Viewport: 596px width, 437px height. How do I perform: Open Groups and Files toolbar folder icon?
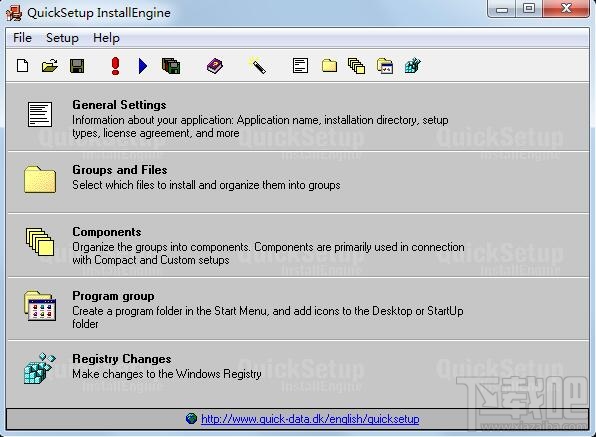[x=329, y=66]
